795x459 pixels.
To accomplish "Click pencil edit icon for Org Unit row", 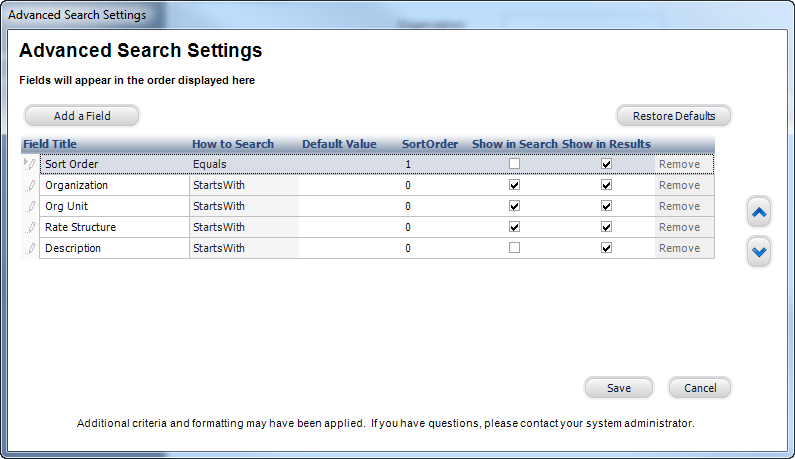I will click(30, 206).
